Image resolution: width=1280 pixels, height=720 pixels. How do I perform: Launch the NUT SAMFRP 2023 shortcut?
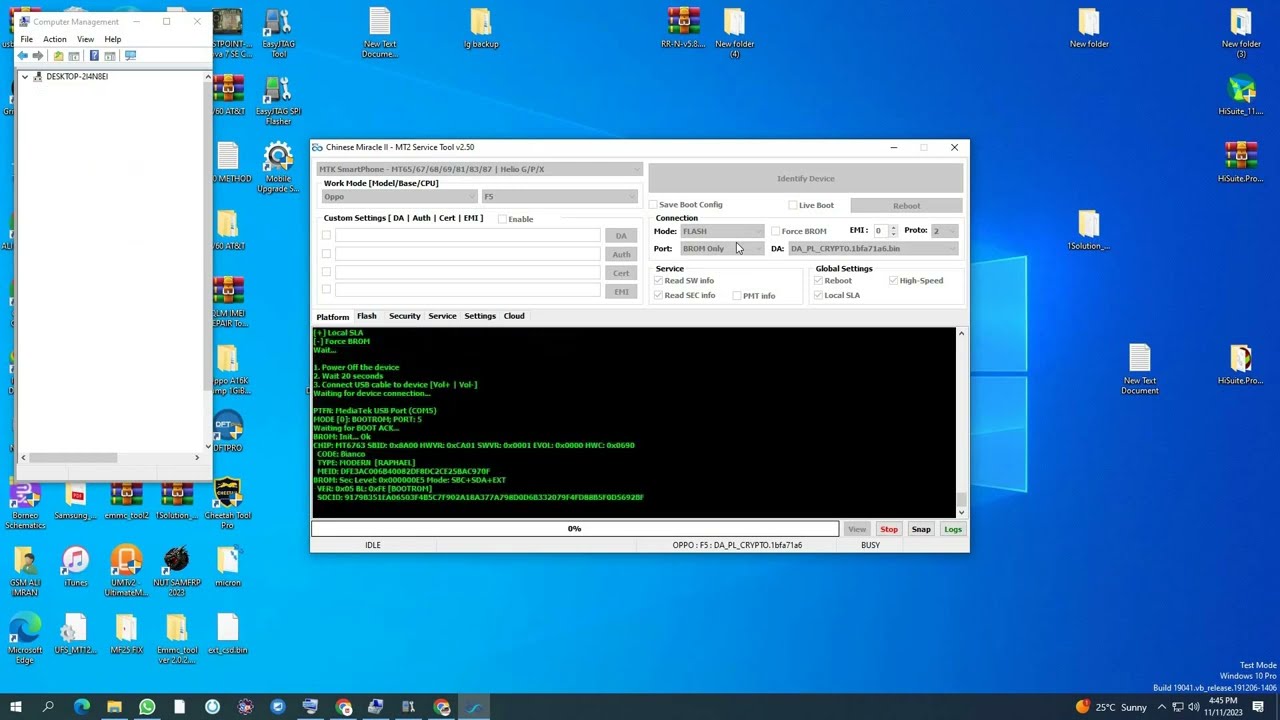(177, 573)
